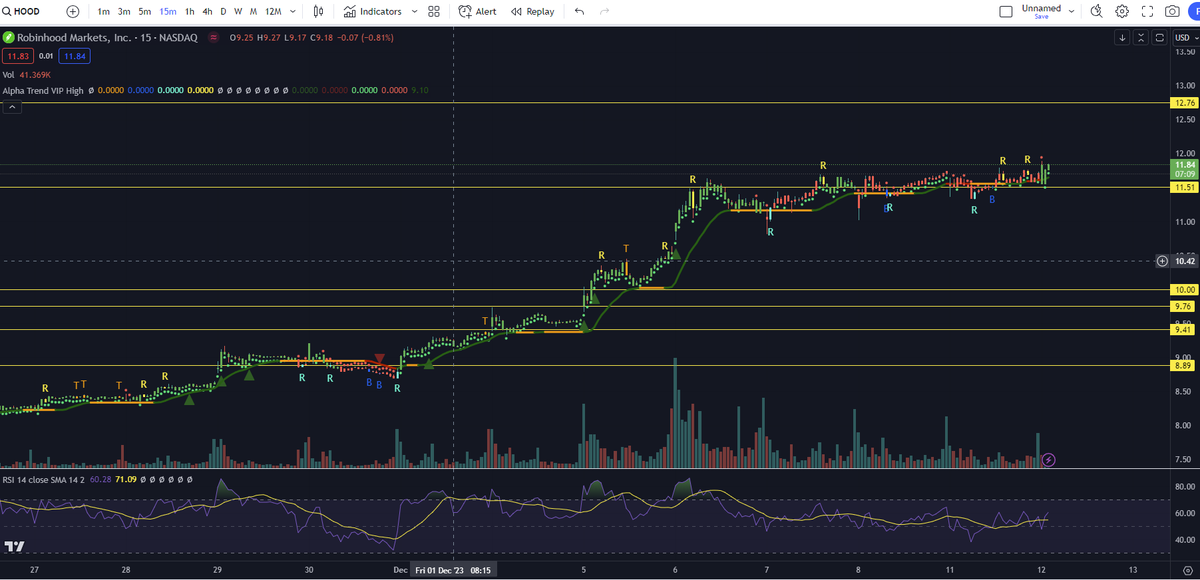This screenshot has height=580, width=1200.
Task: Save the chart layout via Save link
Action: (1042, 17)
